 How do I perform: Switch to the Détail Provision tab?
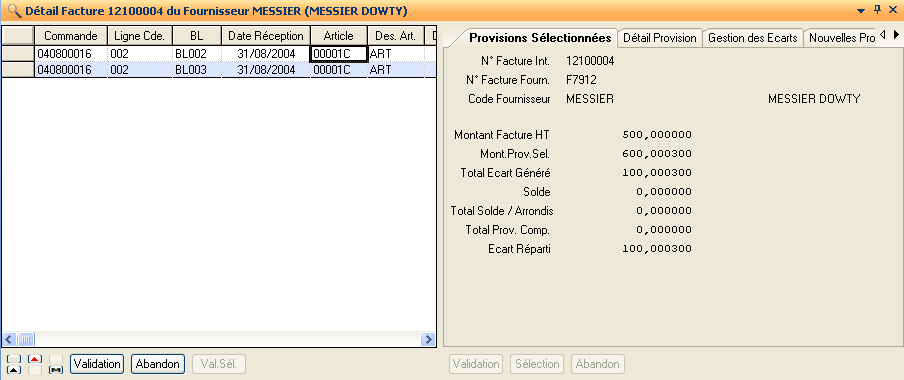(660, 38)
